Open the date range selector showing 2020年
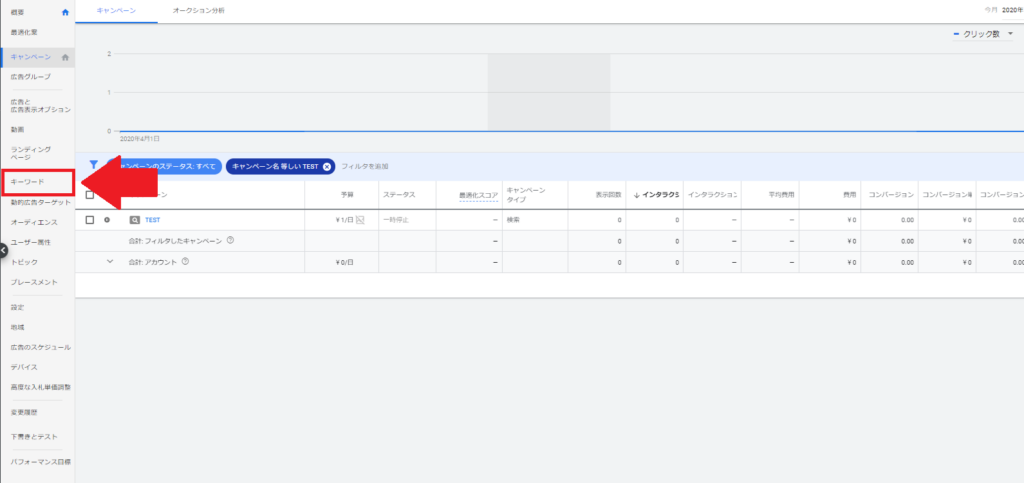This screenshot has height=483, width=1024. tap(1012, 10)
